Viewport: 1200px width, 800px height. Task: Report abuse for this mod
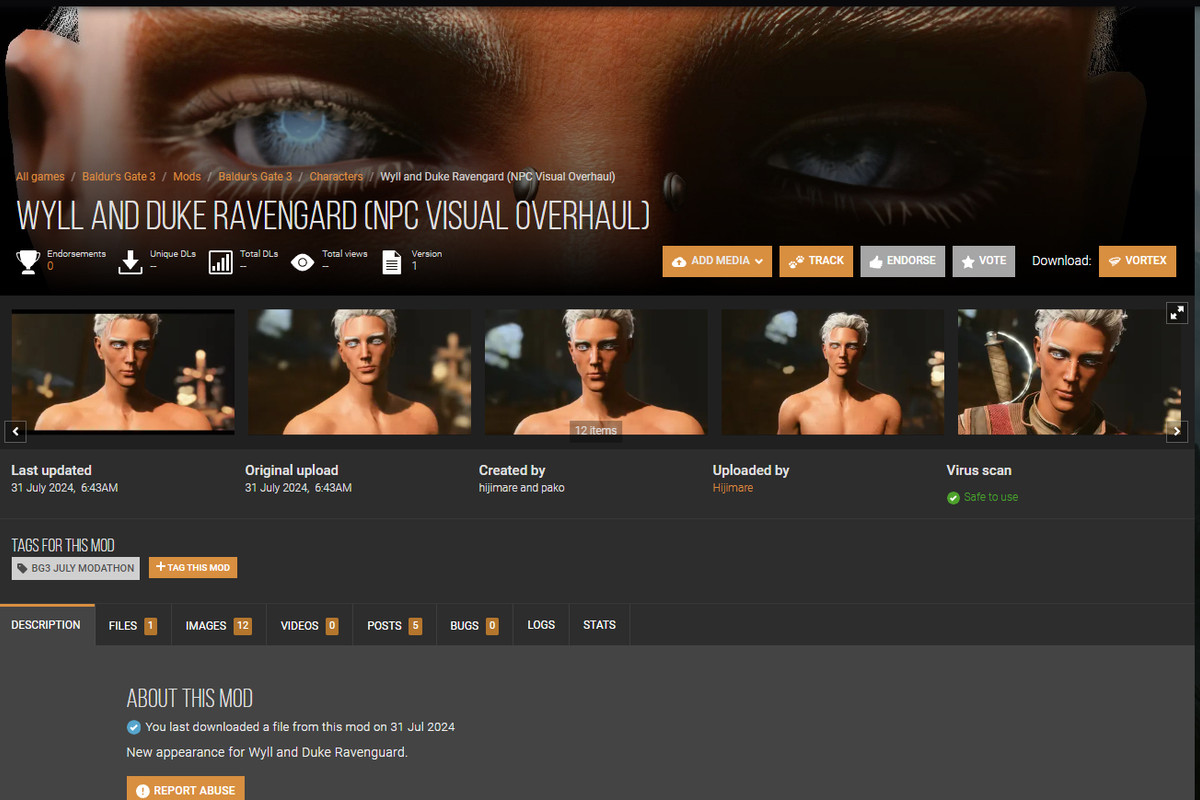click(185, 790)
